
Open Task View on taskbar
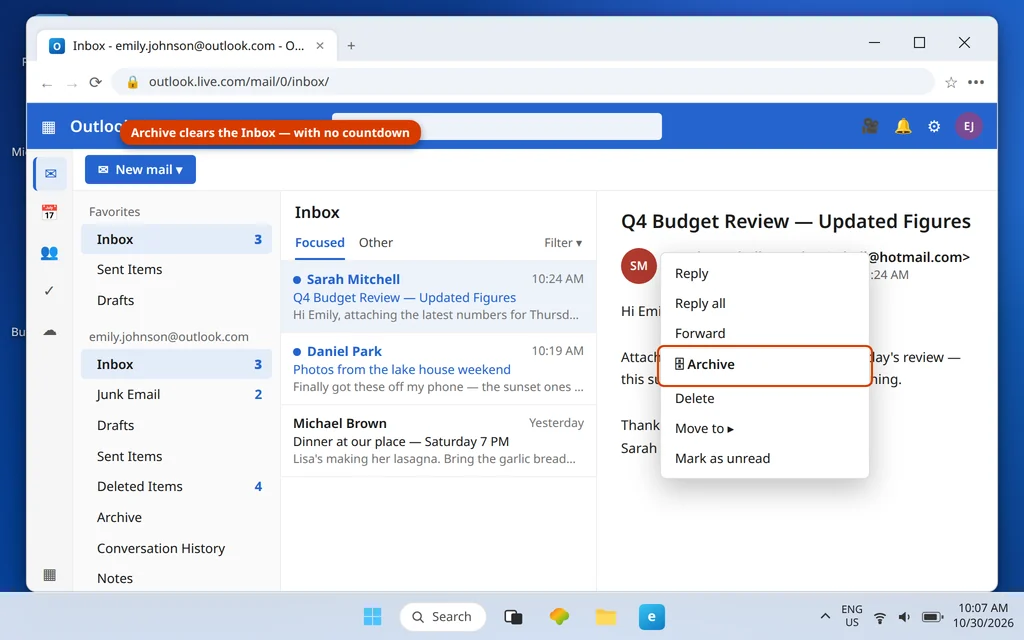[513, 616]
